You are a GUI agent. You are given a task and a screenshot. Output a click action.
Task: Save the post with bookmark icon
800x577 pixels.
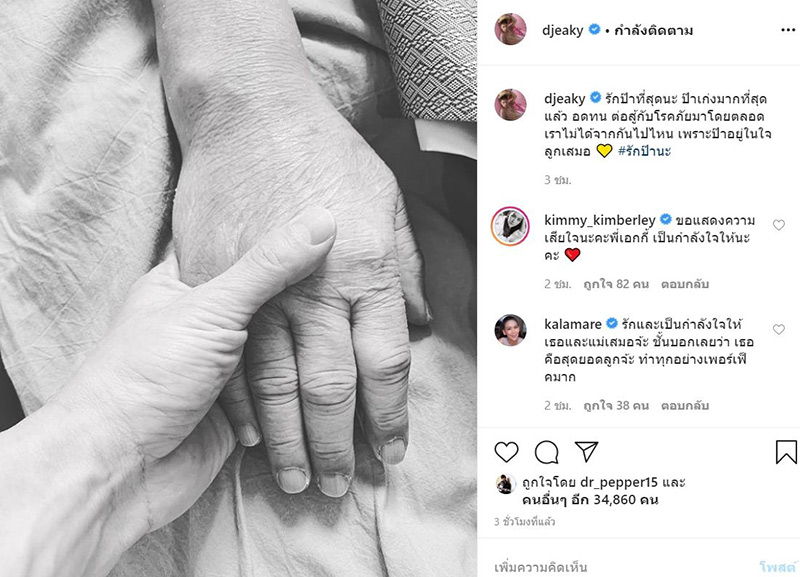pyautogui.click(x=786, y=452)
